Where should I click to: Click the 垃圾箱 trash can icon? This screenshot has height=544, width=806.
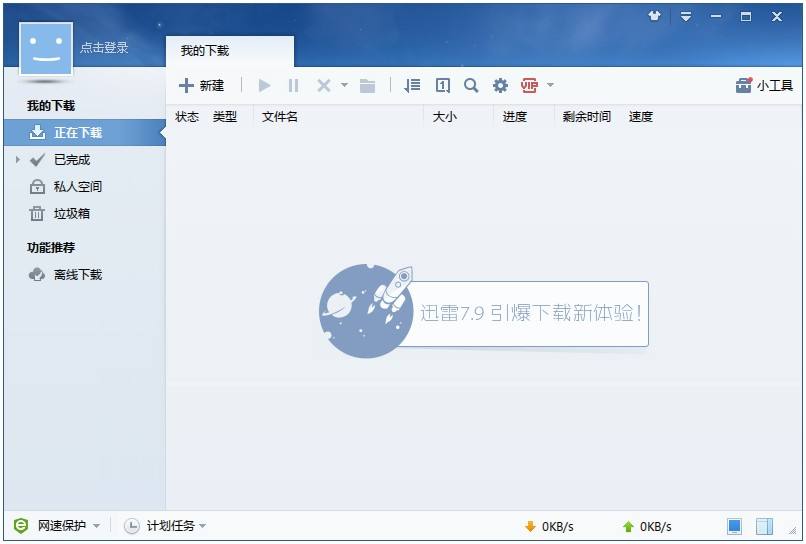click(x=37, y=213)
